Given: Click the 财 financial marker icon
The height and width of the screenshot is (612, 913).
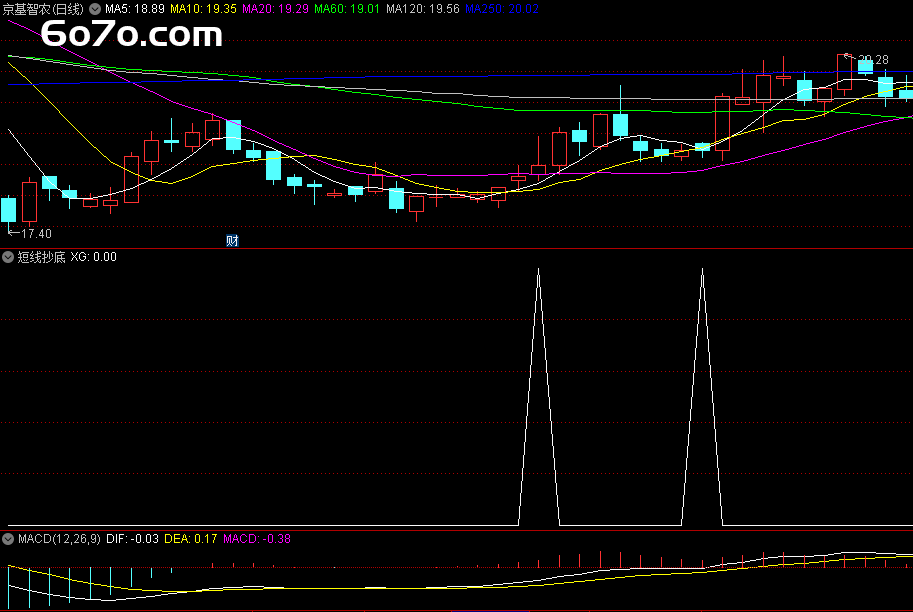Looking at the screenshot, I should point(232,240).
